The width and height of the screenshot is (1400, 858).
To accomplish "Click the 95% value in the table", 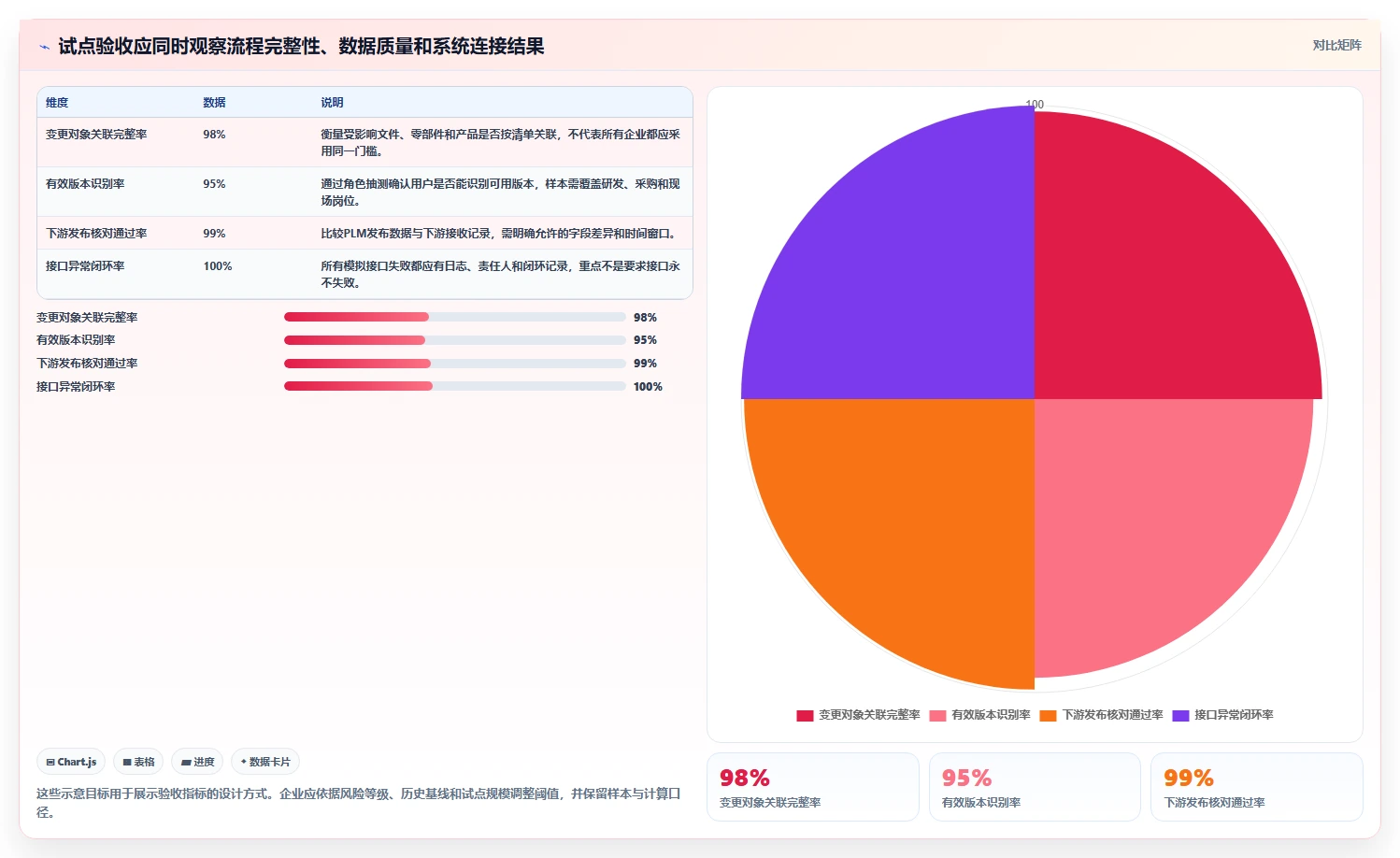I will pyautogui.click(x=214, y=184).
